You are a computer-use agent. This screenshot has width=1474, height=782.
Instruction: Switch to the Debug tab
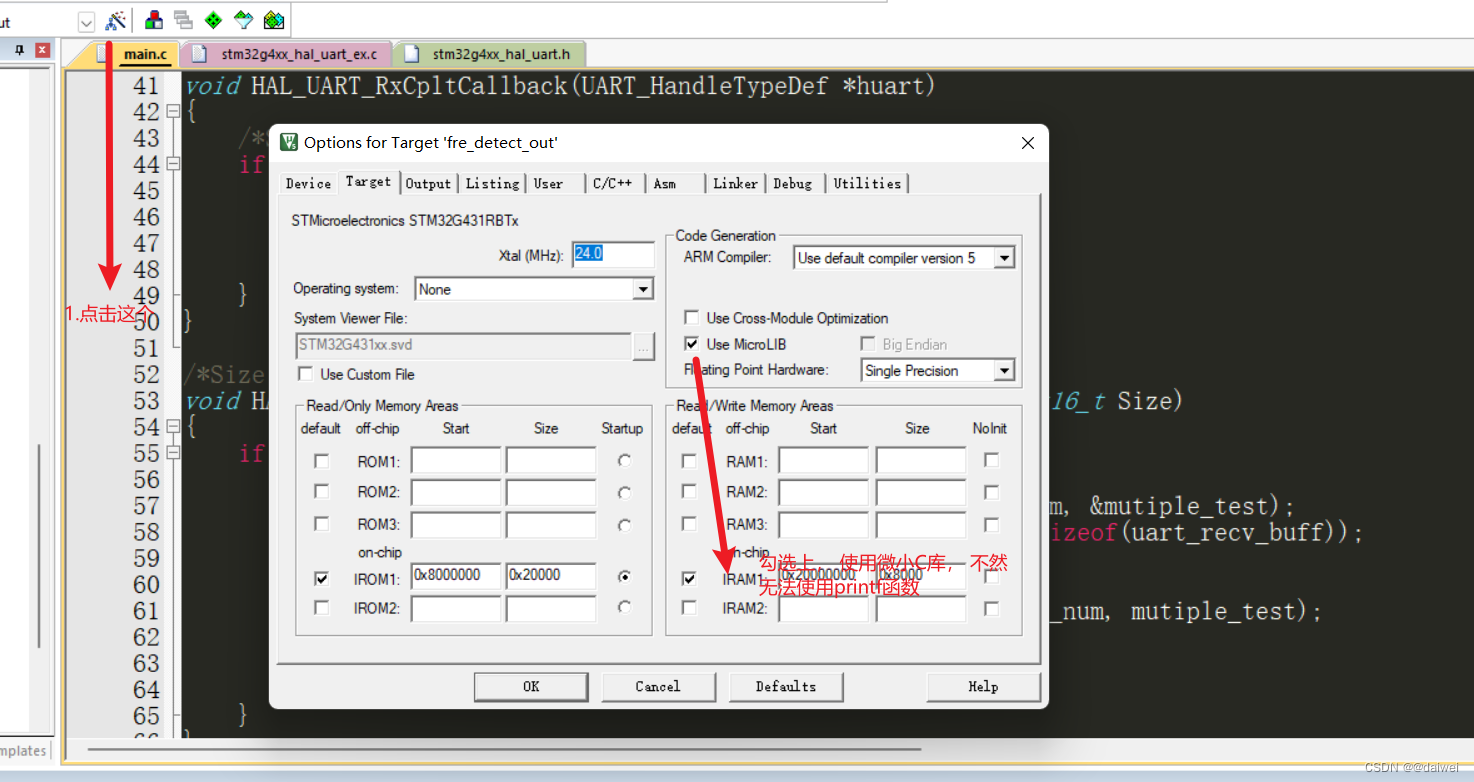(793, 183)
